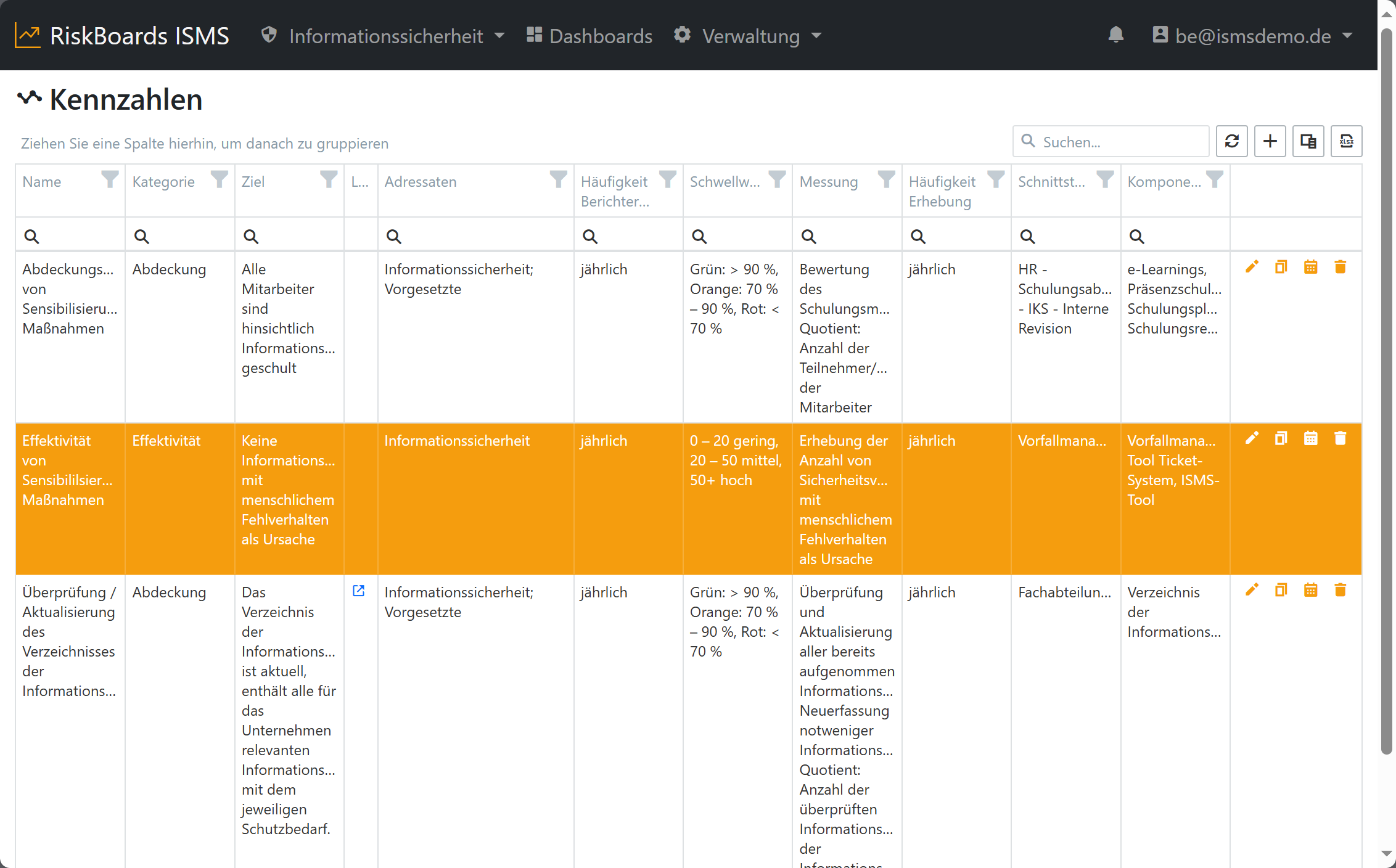
Task: Sort by the Name column header
Action: click(x=42, y=182)
